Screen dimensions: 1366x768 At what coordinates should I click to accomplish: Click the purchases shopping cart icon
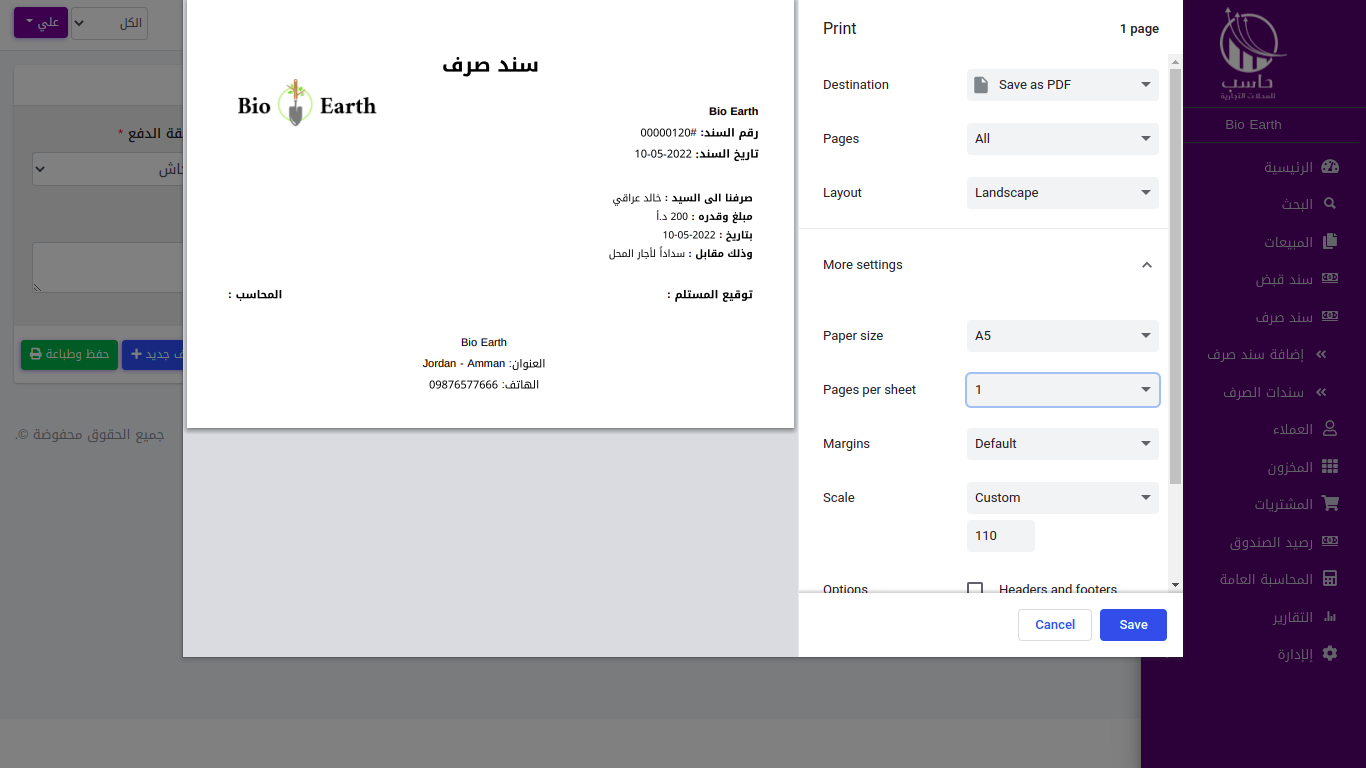1329,504
